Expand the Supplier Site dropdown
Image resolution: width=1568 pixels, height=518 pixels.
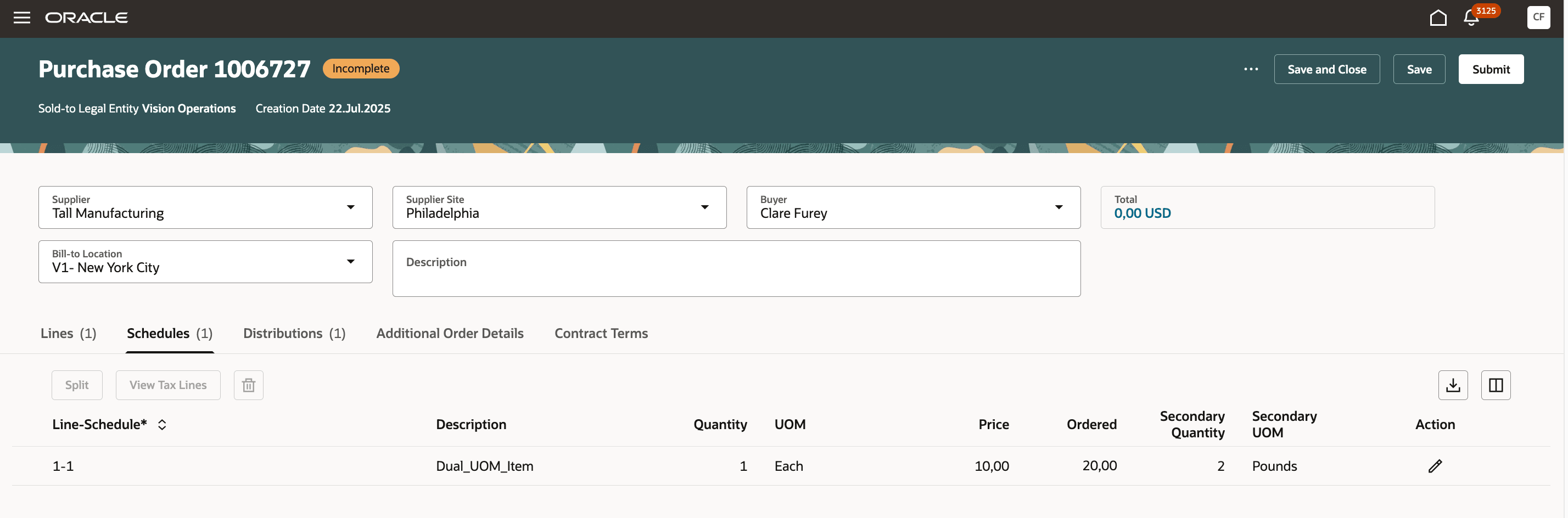(x=704, y=207)
